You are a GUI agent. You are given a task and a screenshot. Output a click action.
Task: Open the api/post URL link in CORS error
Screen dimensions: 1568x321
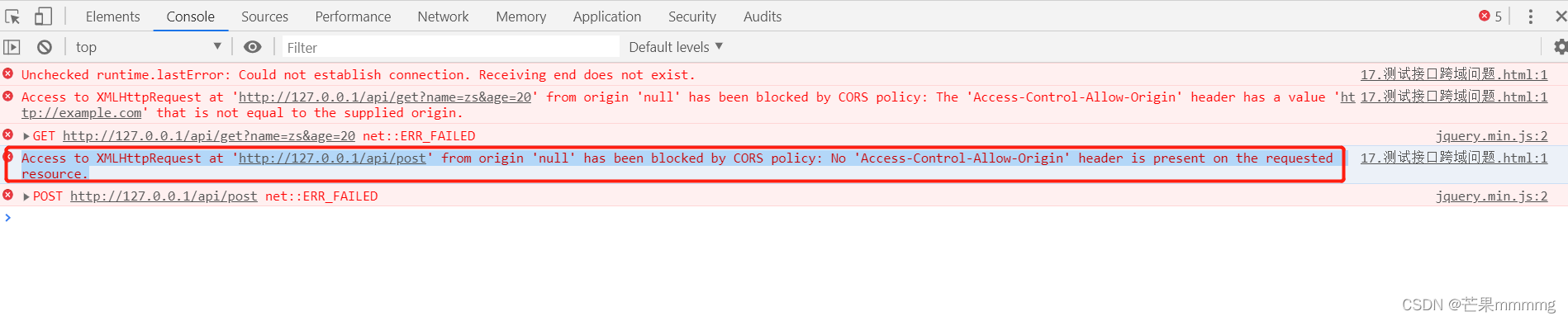pos(332,158)
